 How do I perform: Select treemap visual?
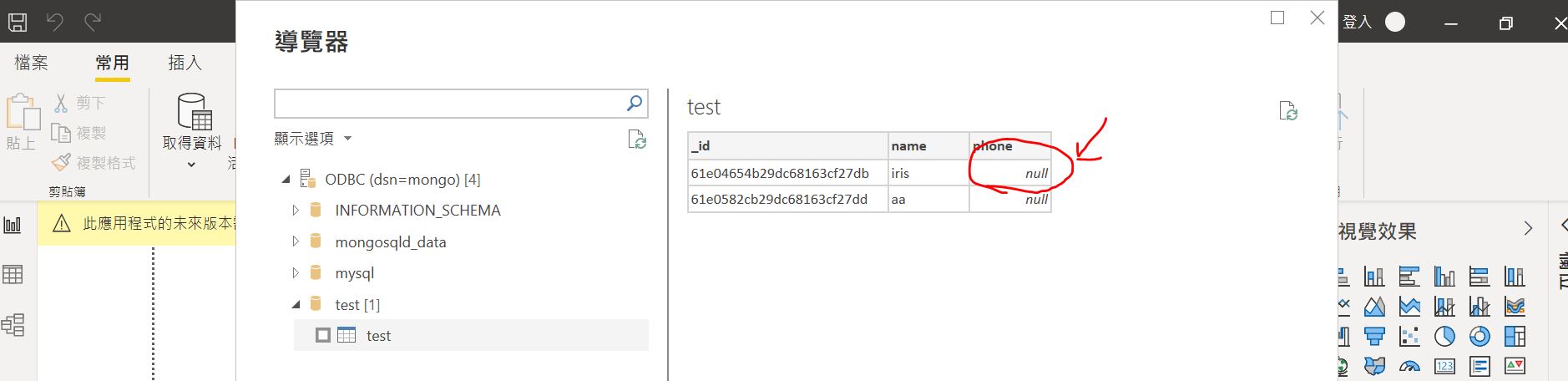(1515, 336)
